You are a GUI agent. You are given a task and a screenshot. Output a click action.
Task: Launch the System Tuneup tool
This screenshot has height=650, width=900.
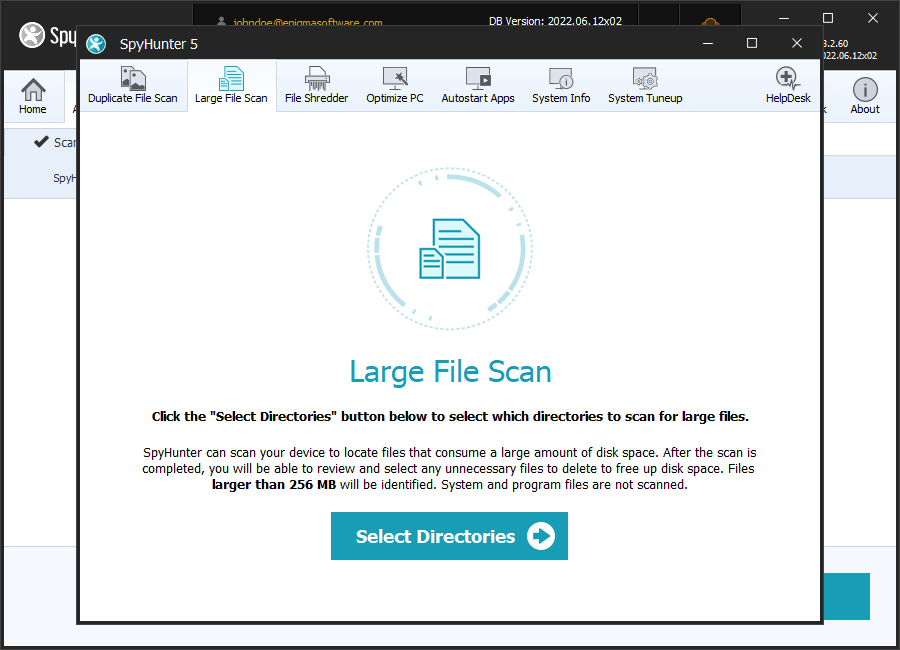tap(645, 86)
